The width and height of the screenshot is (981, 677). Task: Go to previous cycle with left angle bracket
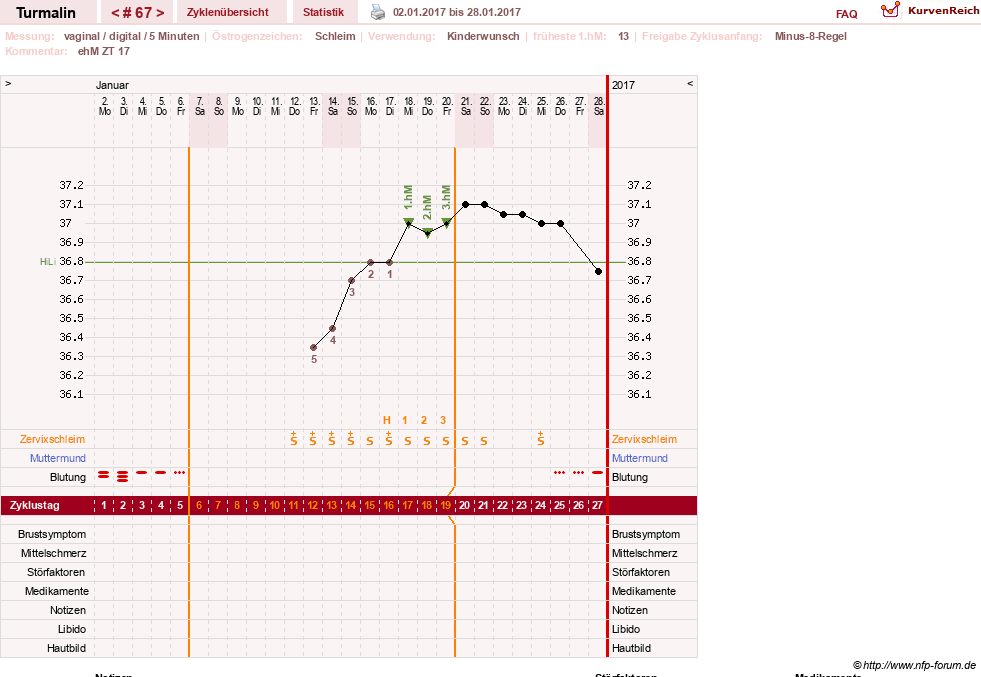(x=115, y=13)
